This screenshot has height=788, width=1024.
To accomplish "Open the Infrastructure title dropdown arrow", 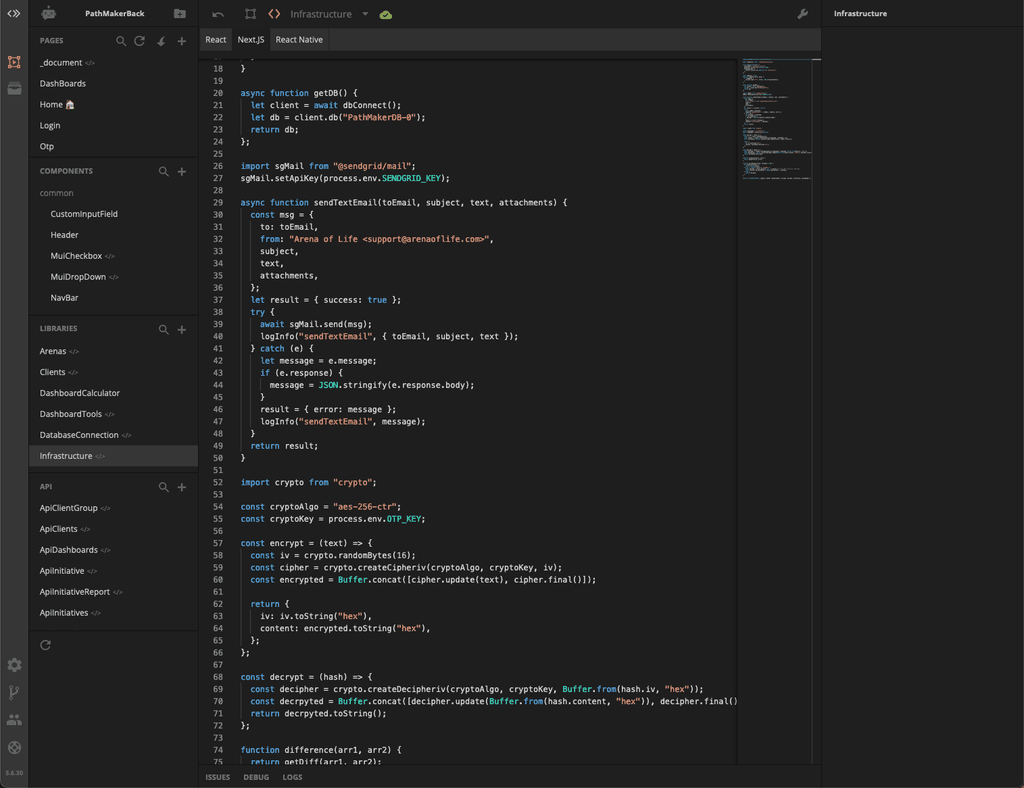I will click(365, 14).
